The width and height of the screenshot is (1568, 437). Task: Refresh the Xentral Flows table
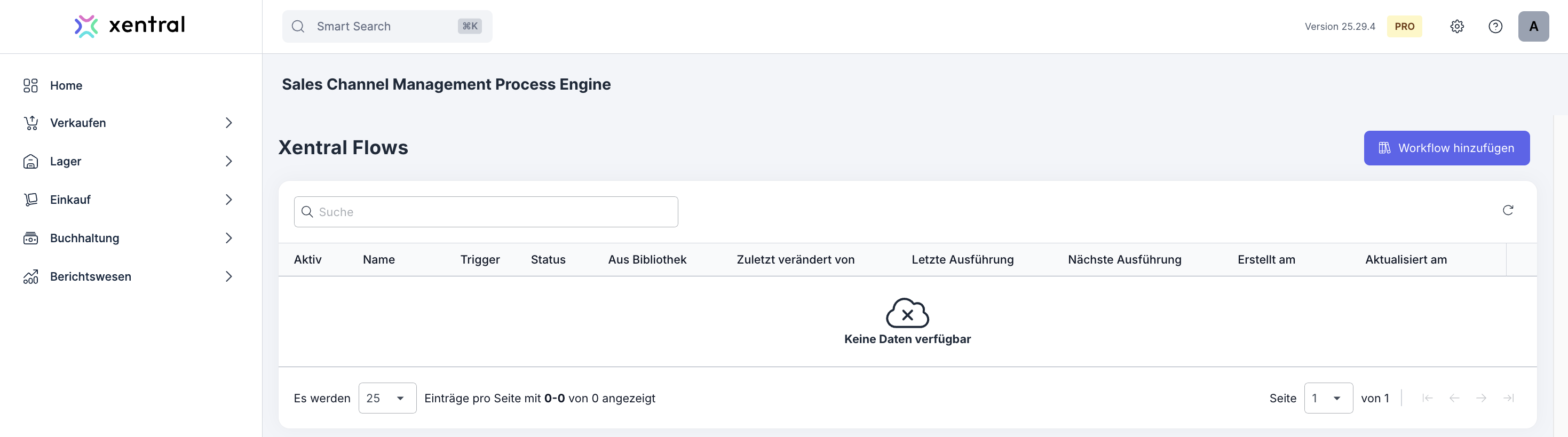click(1508, 210)
